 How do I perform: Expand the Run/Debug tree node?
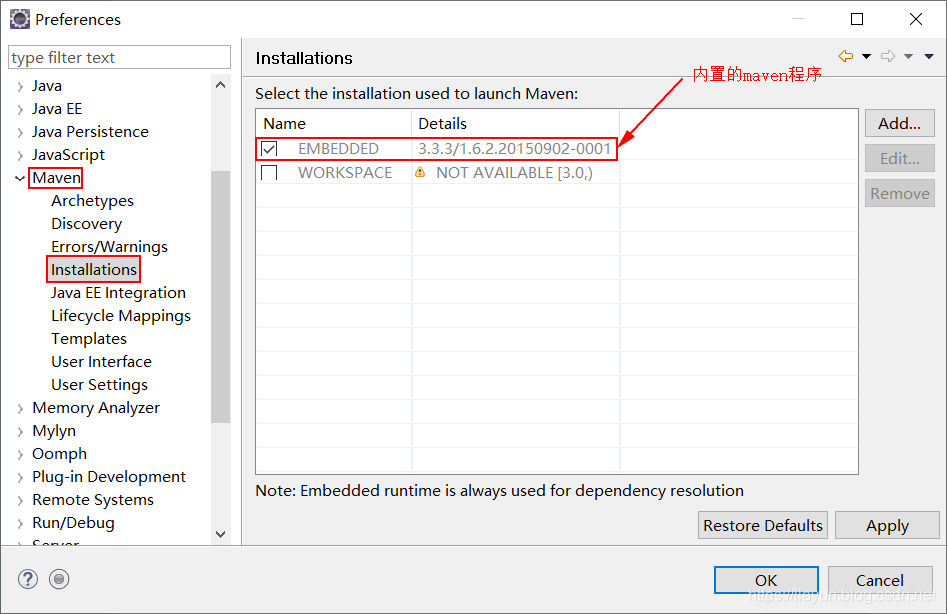click(20, 523)
